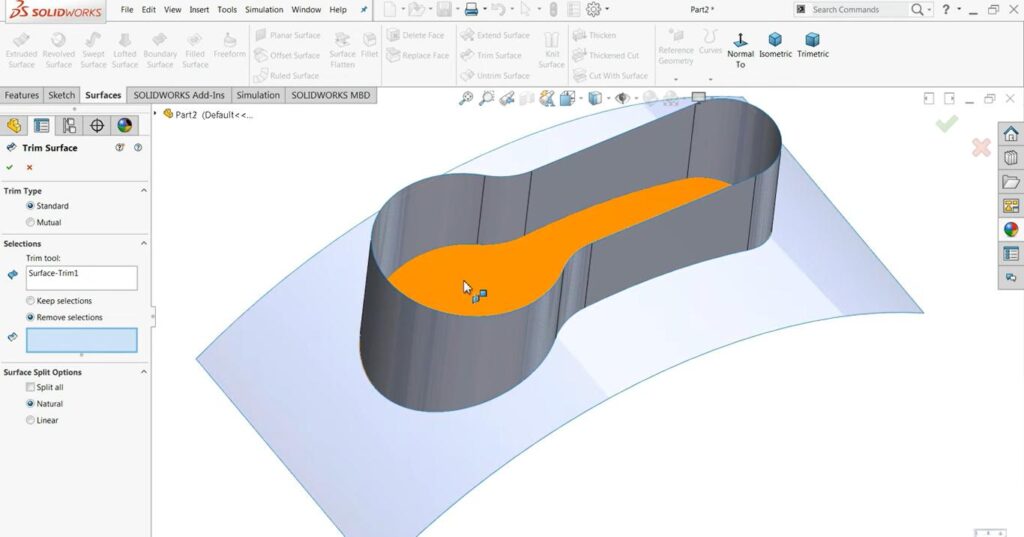1024x537 pixels.
Task: Open the Insert menu
Action: (199, 10)
